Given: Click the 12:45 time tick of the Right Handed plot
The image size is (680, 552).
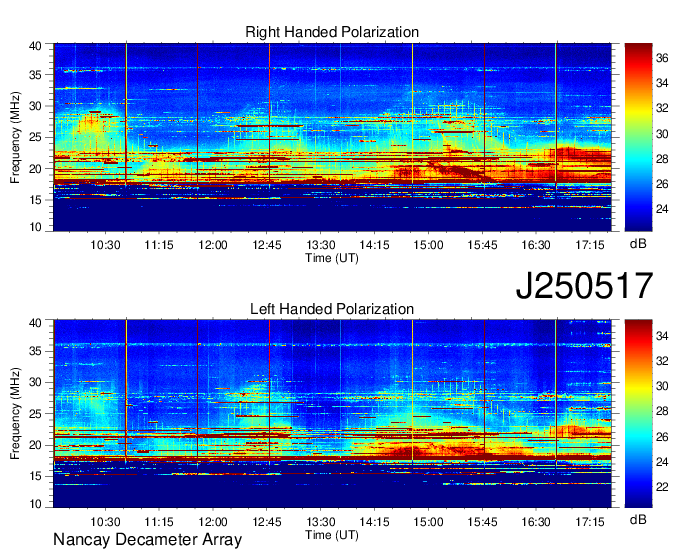Looking at the screenshot, I should [x=267, y=245].
